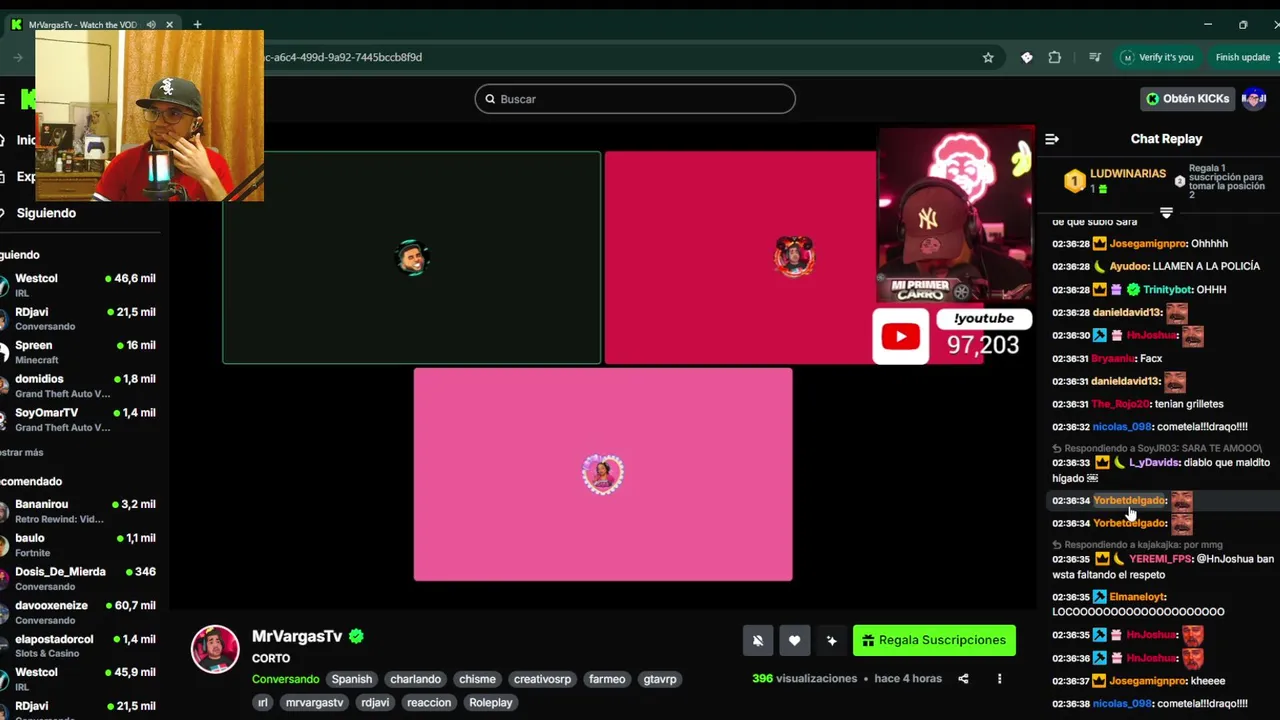This screenshot has height=720, width=1280.
Task: Open SoyOmarTV channel in sidebar
Action: click(80, 419)
